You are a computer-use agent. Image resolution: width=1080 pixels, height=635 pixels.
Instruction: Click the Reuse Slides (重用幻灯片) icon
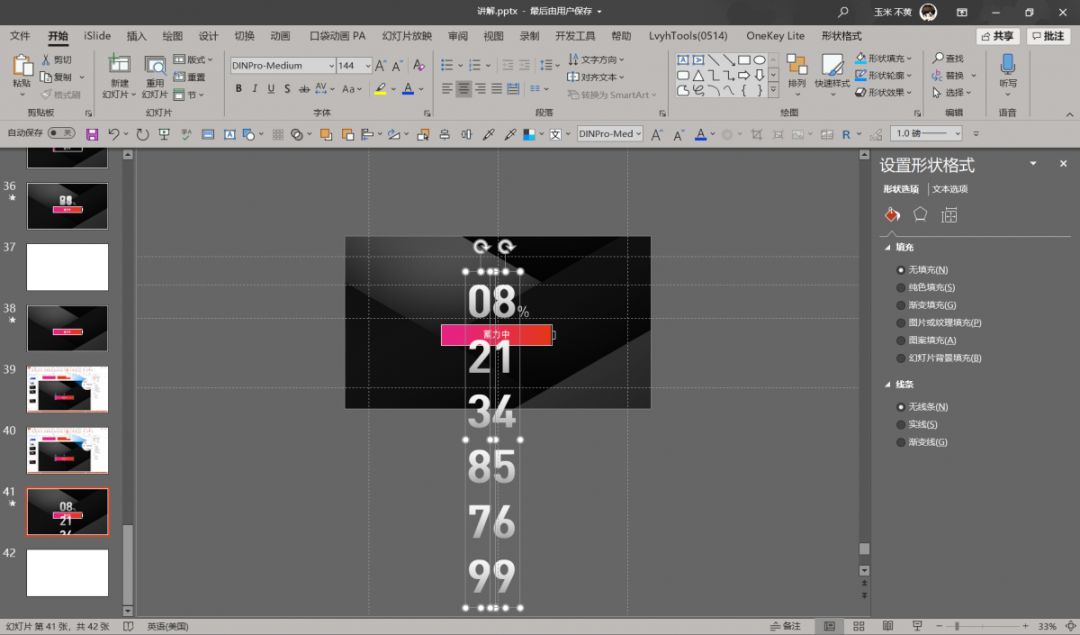154,65
